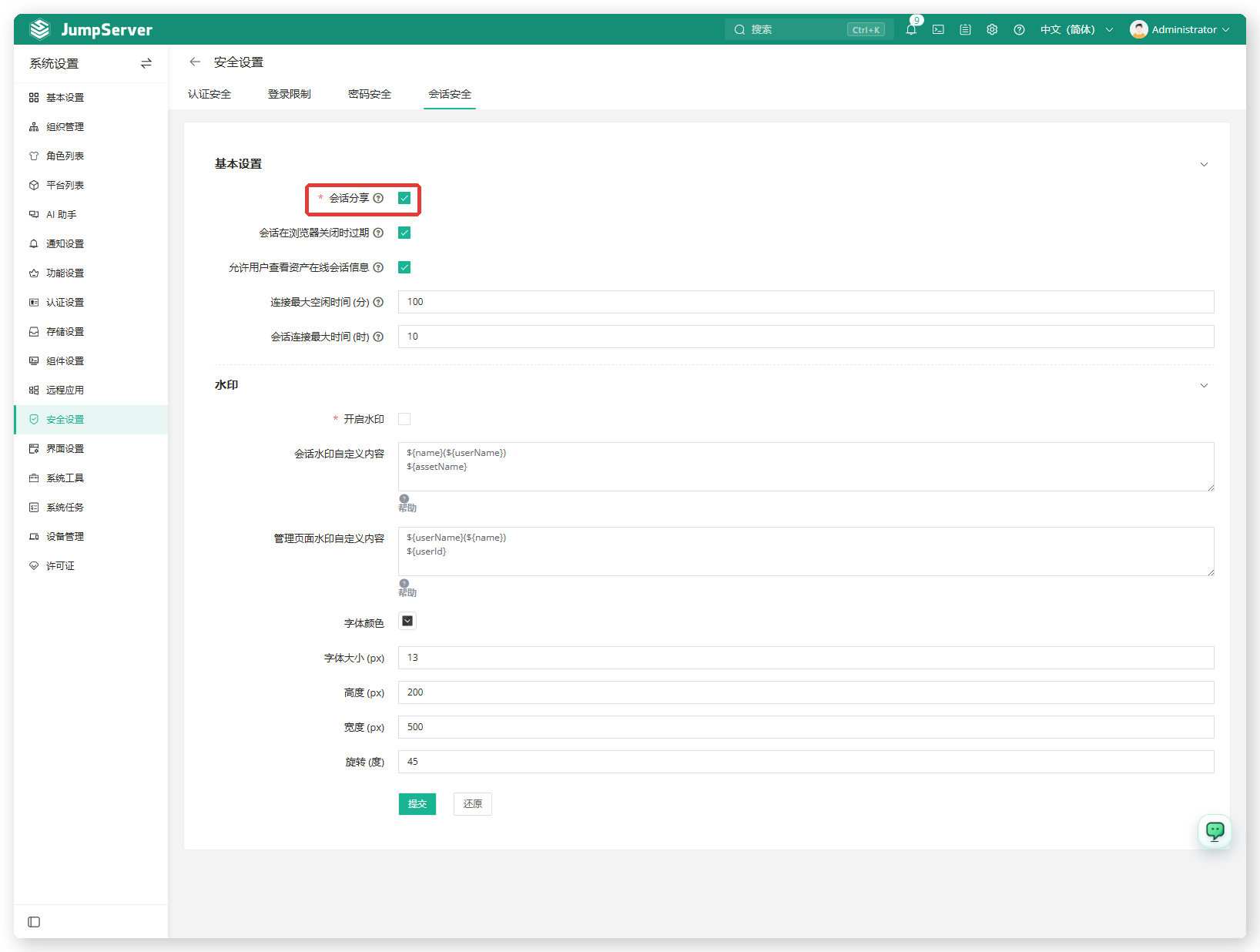Screen dimensions: 1260x952
Task: Click the settings gear icon in header
Action: [x=992, y=29]
